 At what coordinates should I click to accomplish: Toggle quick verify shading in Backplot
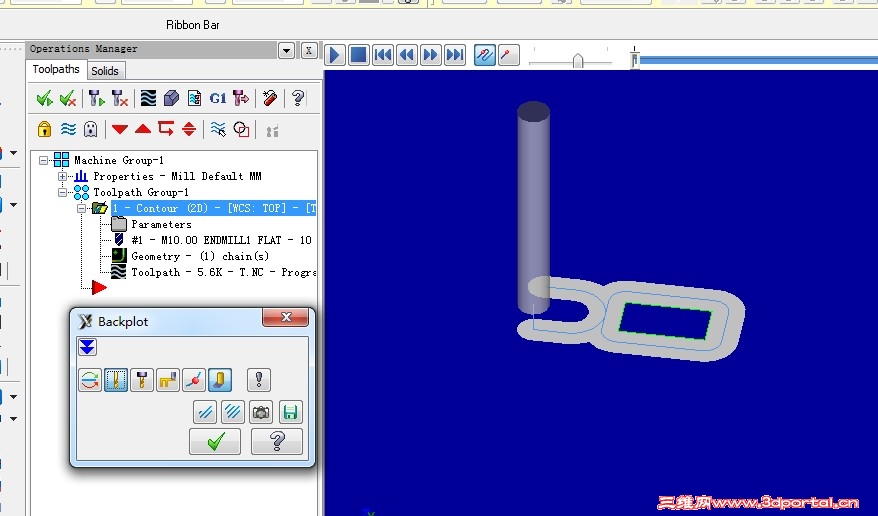click(x=220, y=381)
